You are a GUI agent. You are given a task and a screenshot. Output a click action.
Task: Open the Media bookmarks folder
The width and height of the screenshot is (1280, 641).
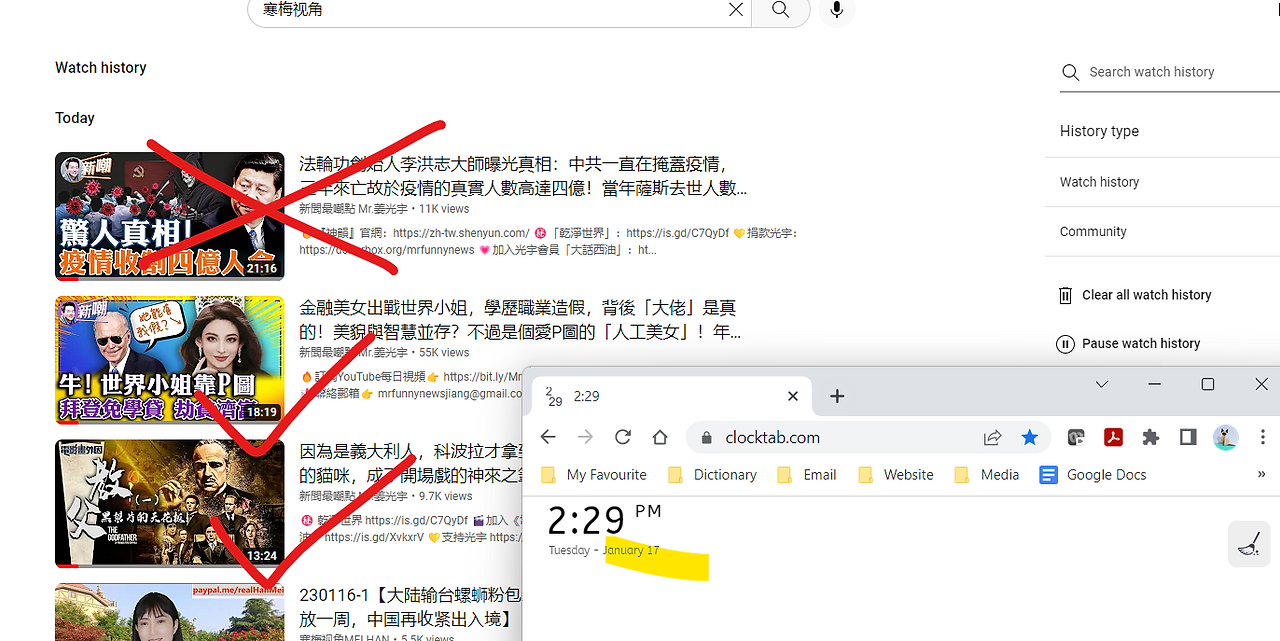point(987,475)
